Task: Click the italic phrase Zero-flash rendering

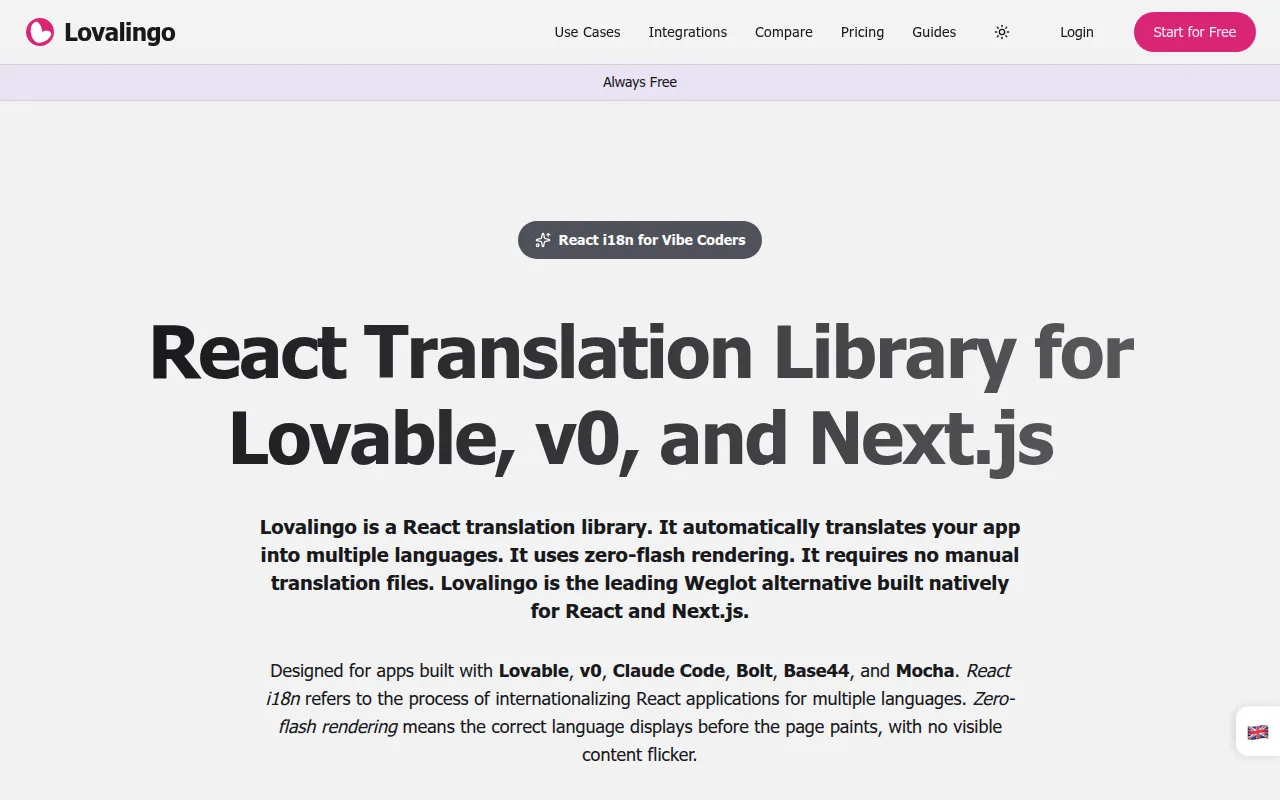Action: click(x=646, y=712)
